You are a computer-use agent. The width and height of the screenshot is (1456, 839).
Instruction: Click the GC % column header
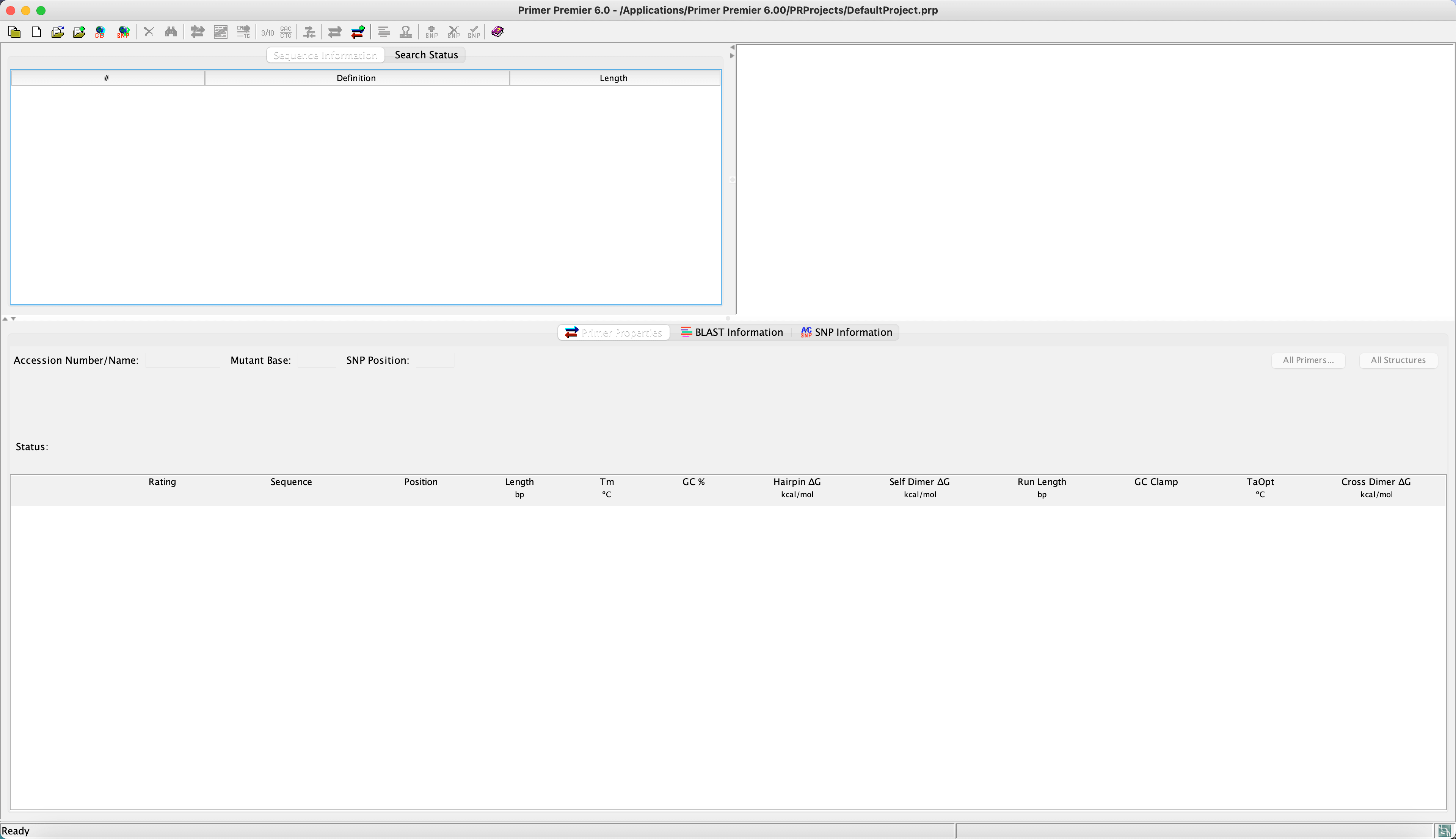693,482
